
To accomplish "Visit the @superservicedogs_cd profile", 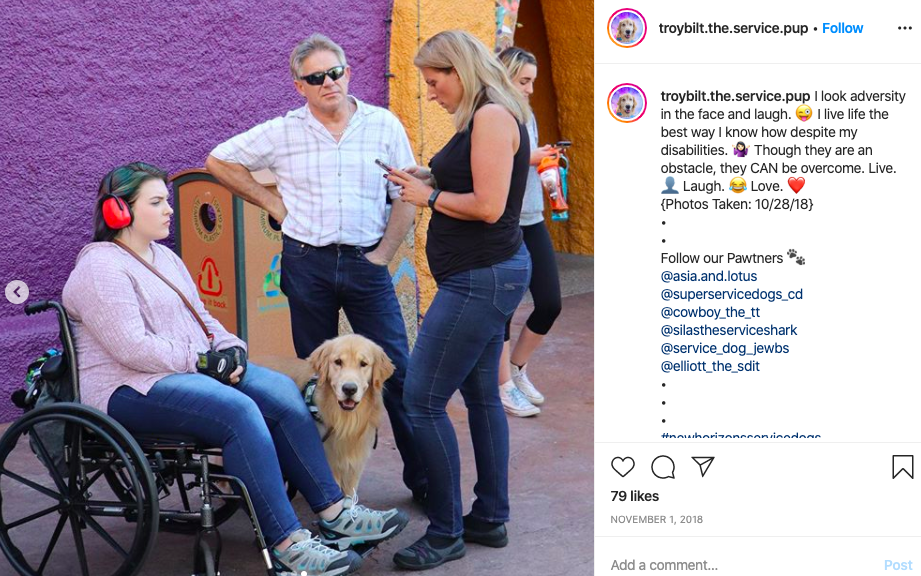I will (731, 294).
